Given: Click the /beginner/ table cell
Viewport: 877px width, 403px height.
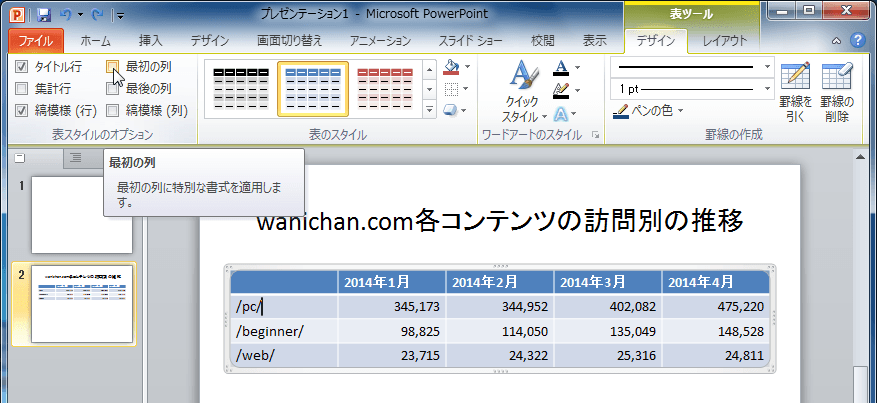Looking at the screenshot, I should coord(284,331).
